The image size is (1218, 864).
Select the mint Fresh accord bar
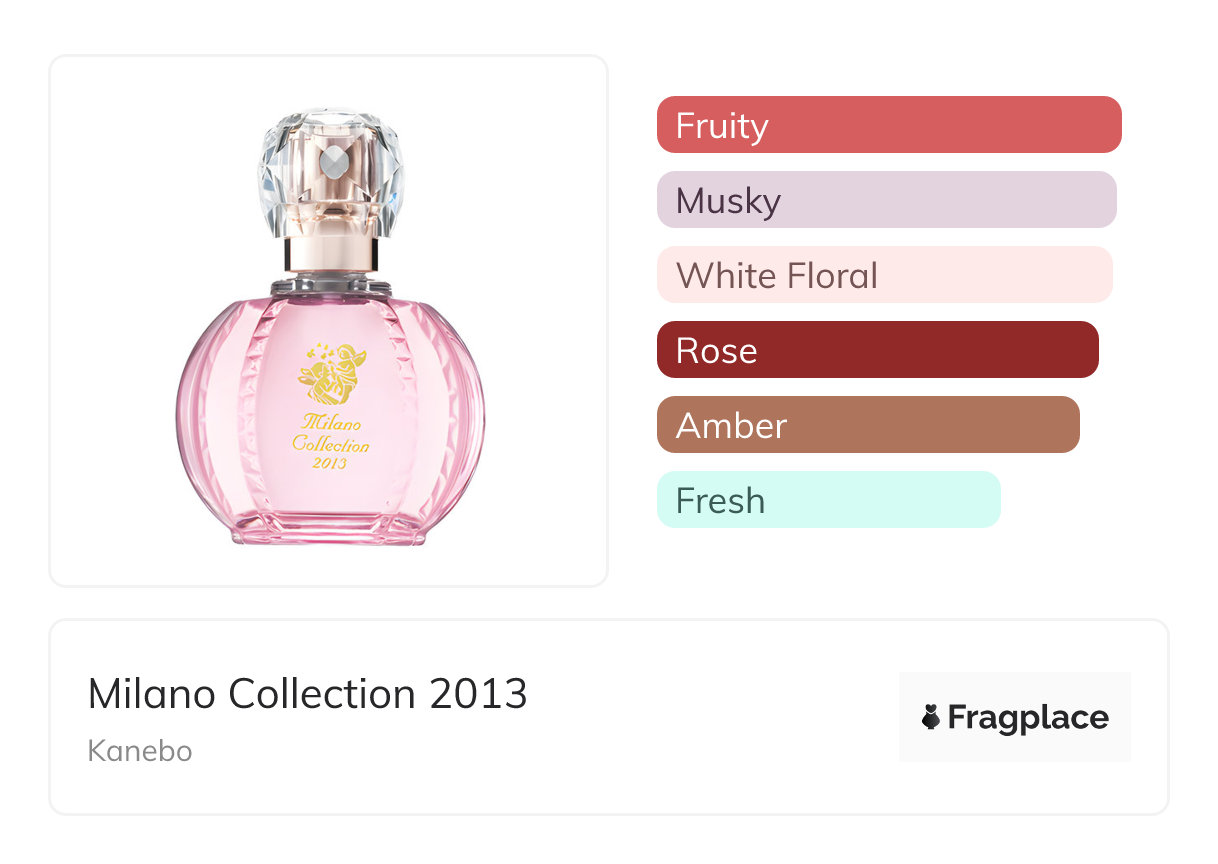828,500
